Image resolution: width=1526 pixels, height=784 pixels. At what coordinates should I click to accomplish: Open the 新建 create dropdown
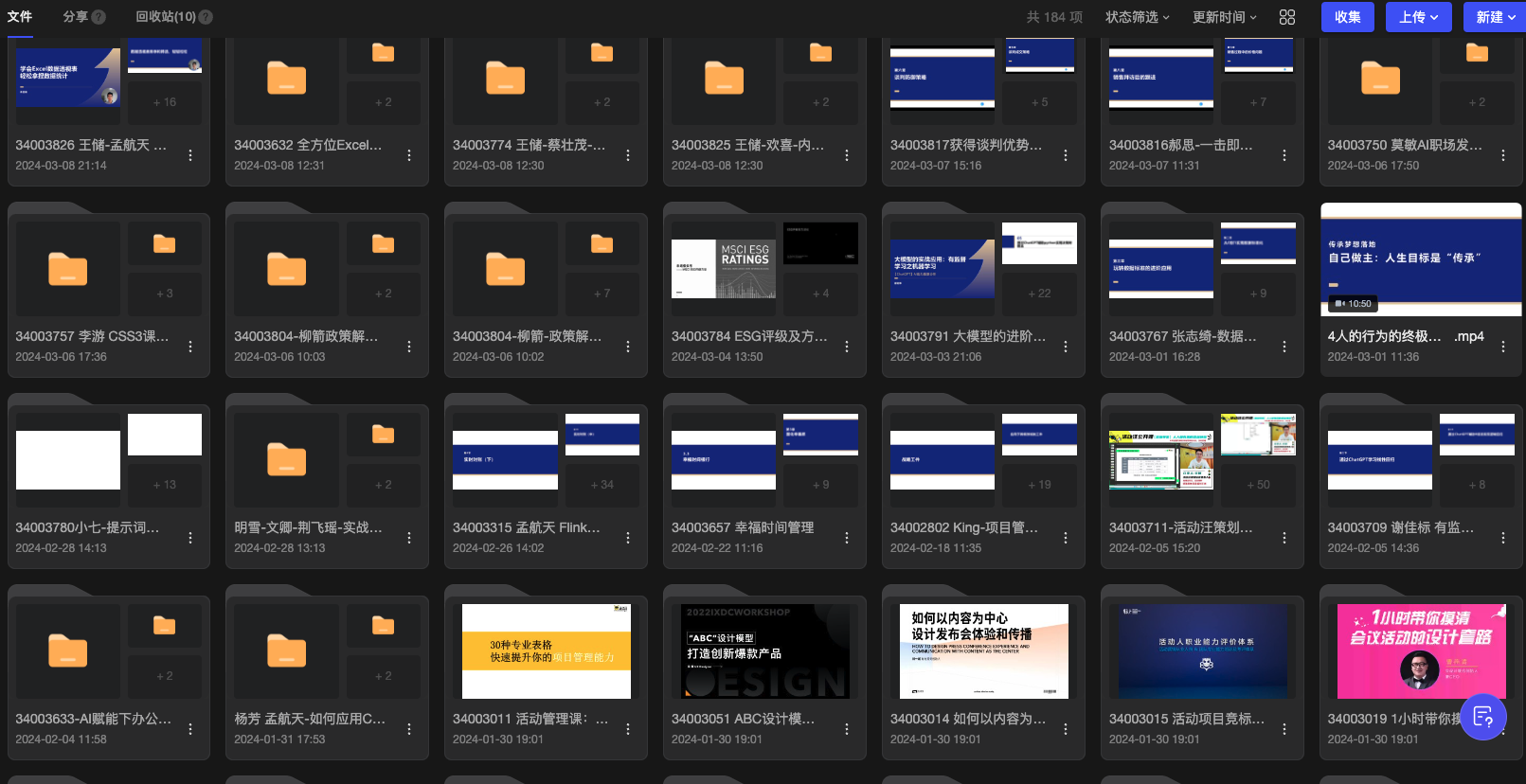(x=1495, y=17)
